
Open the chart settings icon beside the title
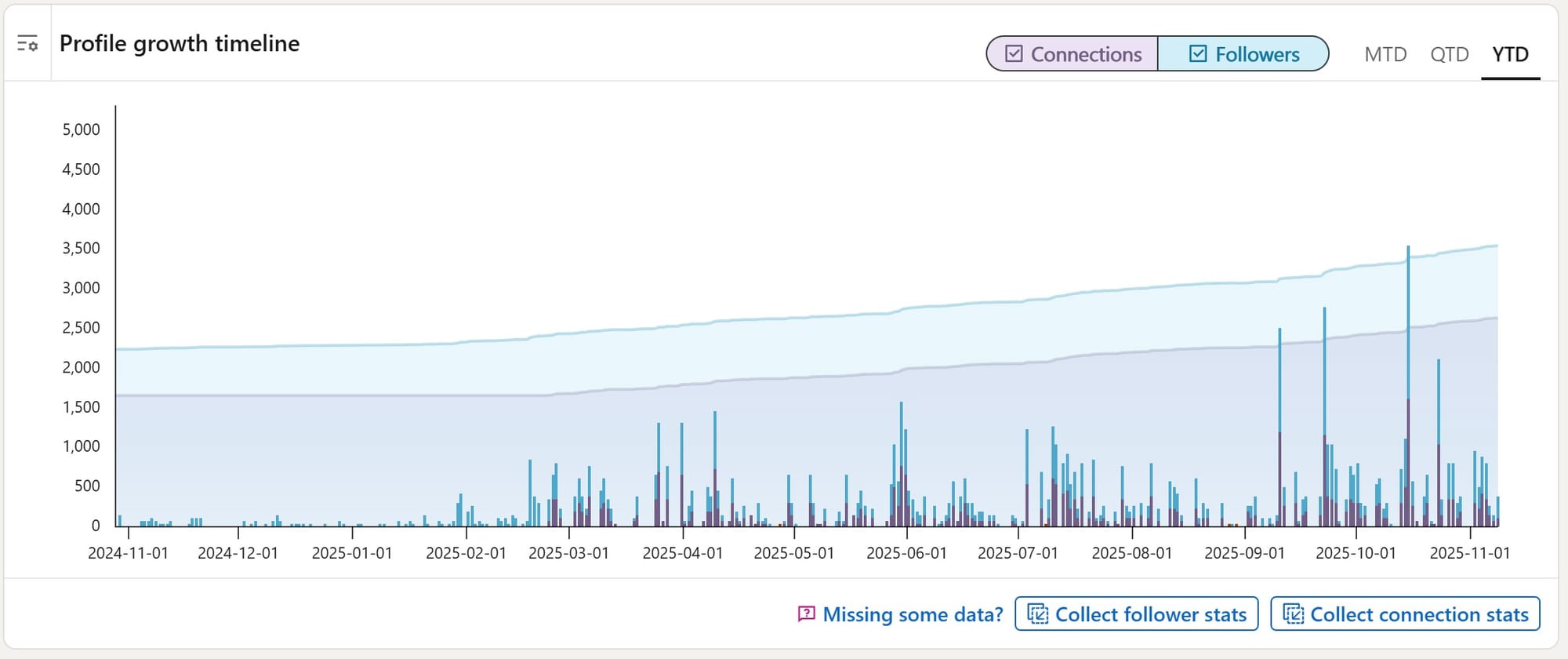tap(27, 44)
